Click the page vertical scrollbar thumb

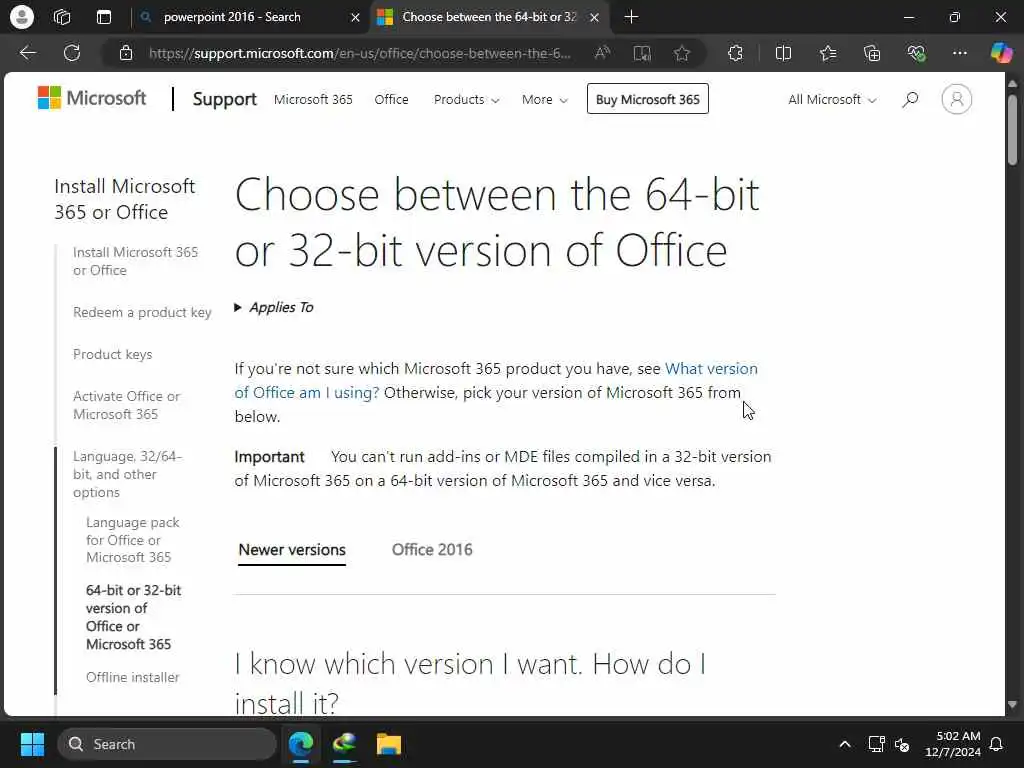(x=1012, y=130)
